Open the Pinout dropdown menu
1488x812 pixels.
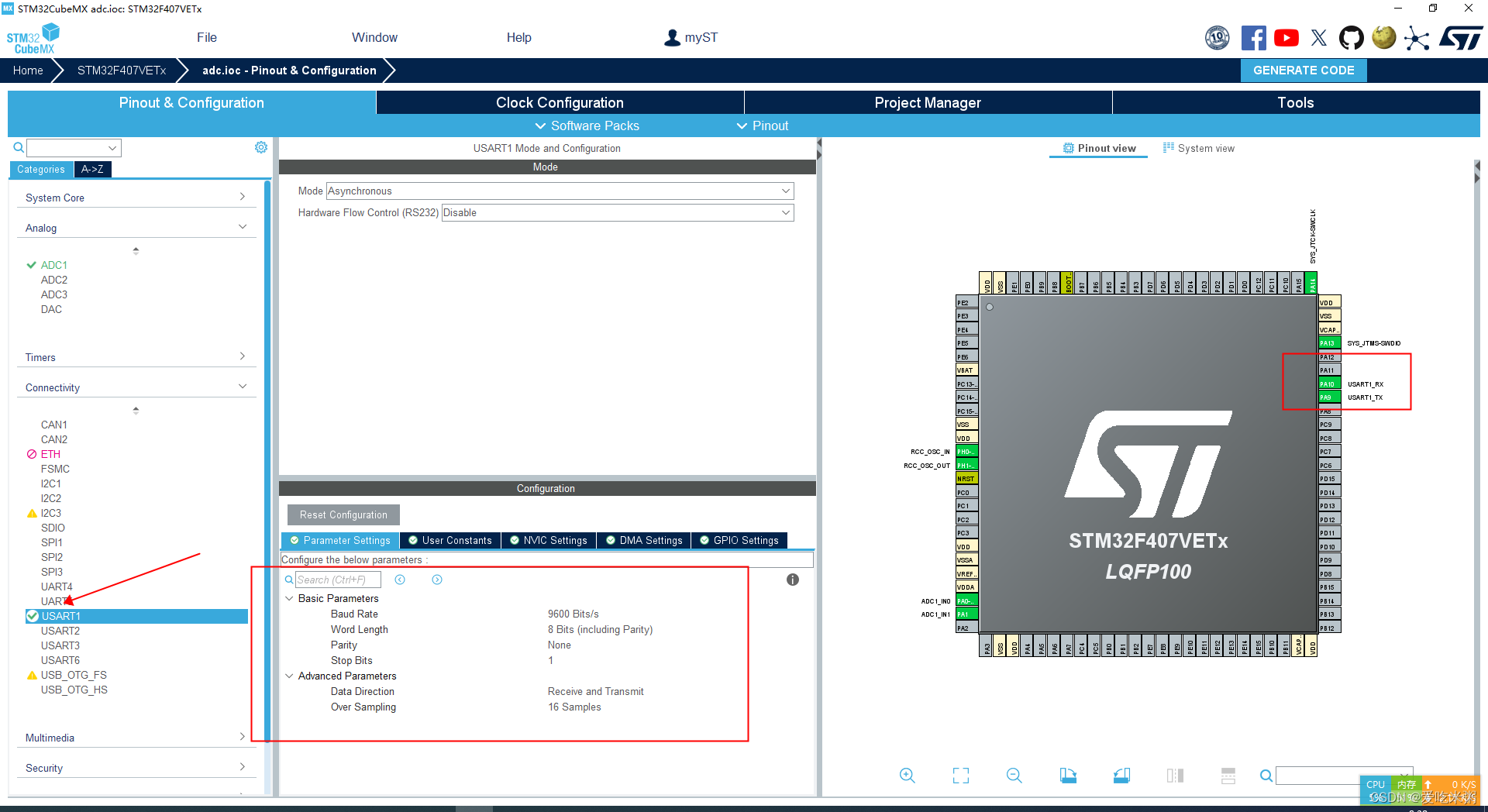[763, 126]
